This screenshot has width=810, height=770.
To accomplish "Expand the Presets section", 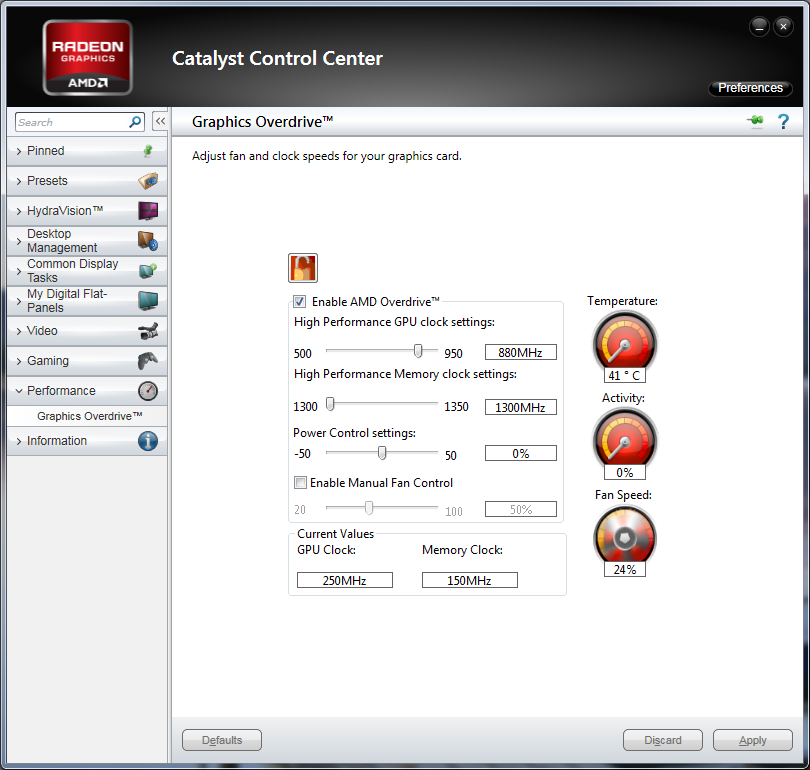I will click(87, 181).
